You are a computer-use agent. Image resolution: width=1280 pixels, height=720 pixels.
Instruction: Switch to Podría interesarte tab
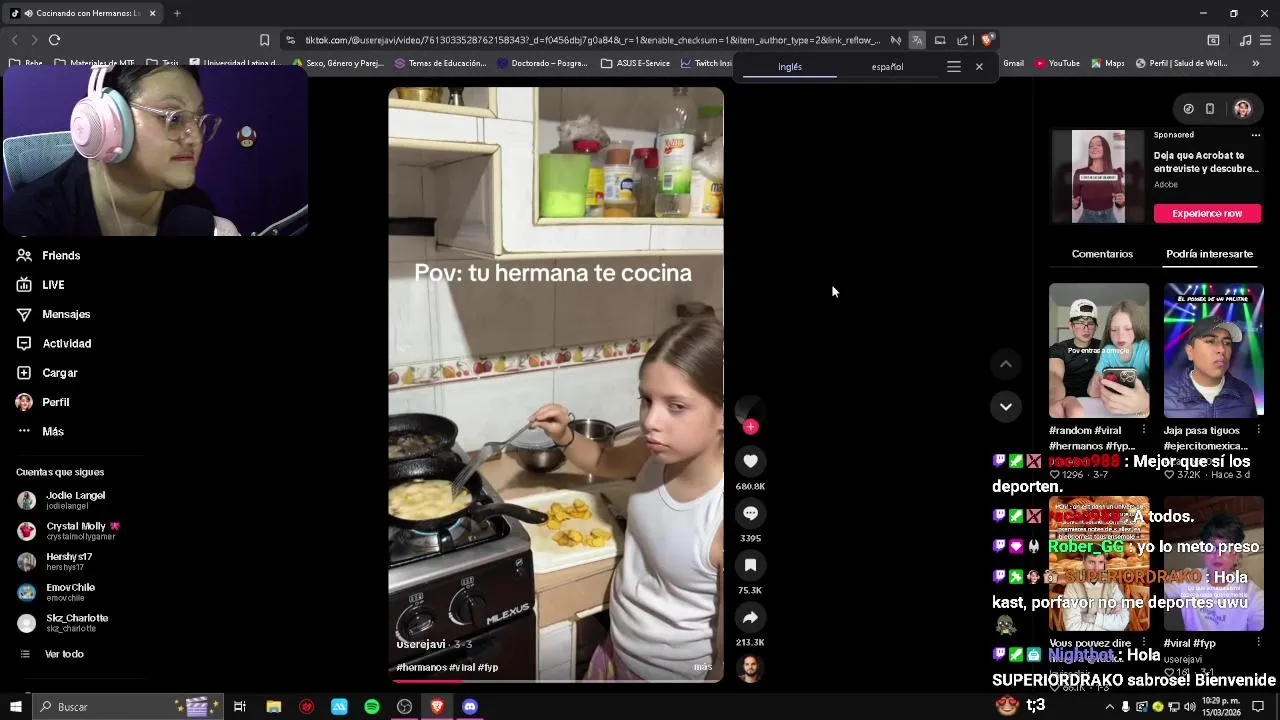point(1209,254)
